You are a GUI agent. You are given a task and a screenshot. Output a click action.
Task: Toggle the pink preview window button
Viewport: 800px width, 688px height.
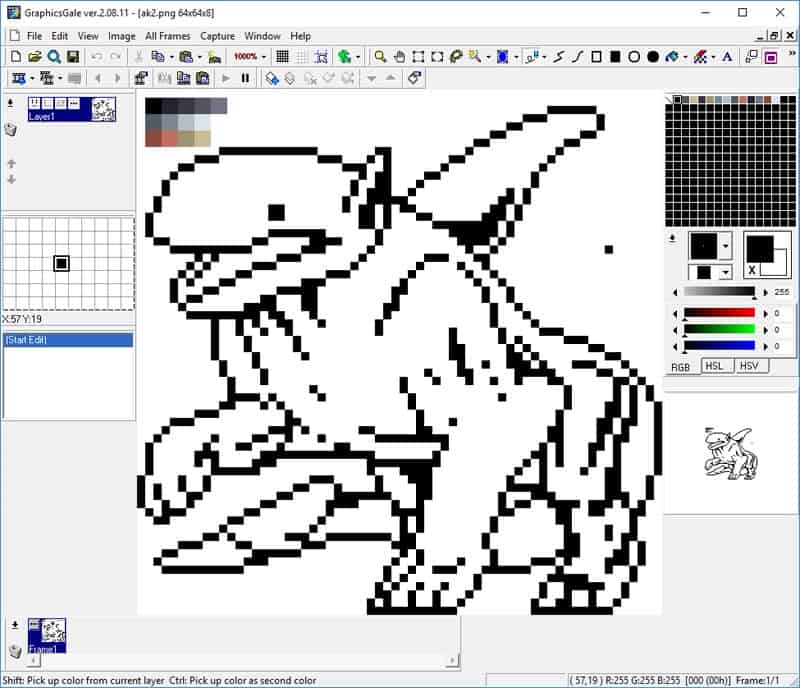pyautogui.click(x=771, y=57)
